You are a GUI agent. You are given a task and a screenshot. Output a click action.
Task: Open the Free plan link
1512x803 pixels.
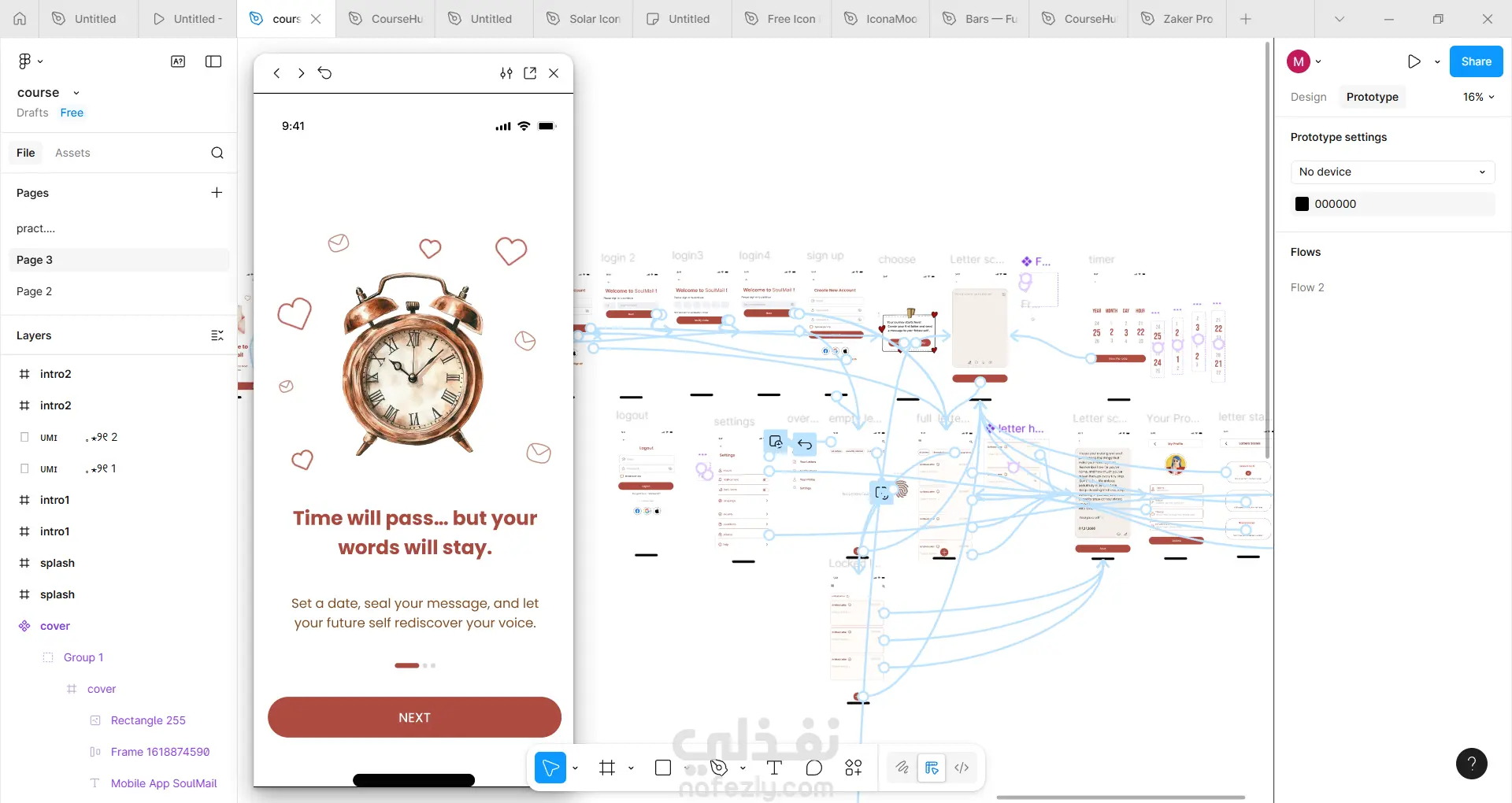tap(72, 113)
